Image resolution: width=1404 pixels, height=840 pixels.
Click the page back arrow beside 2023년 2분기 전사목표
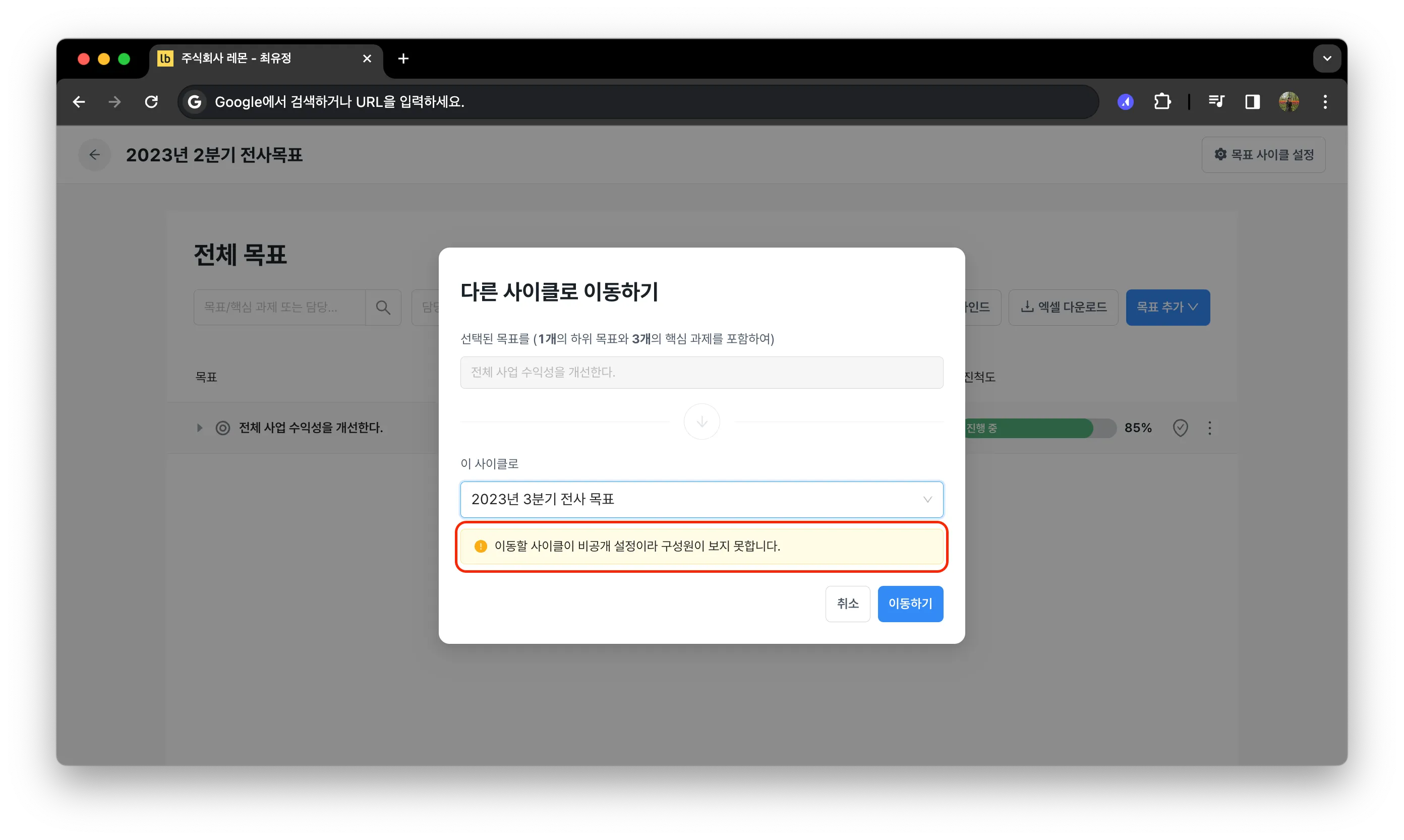coord(94,154)
